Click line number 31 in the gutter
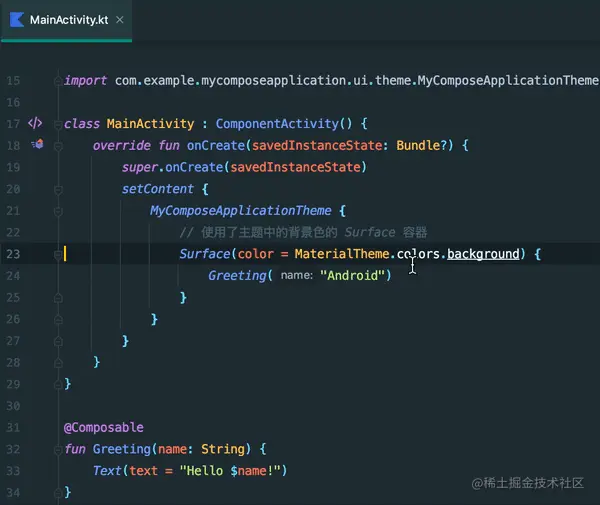This screenshot has height=505, width=600. coord(13,427)
